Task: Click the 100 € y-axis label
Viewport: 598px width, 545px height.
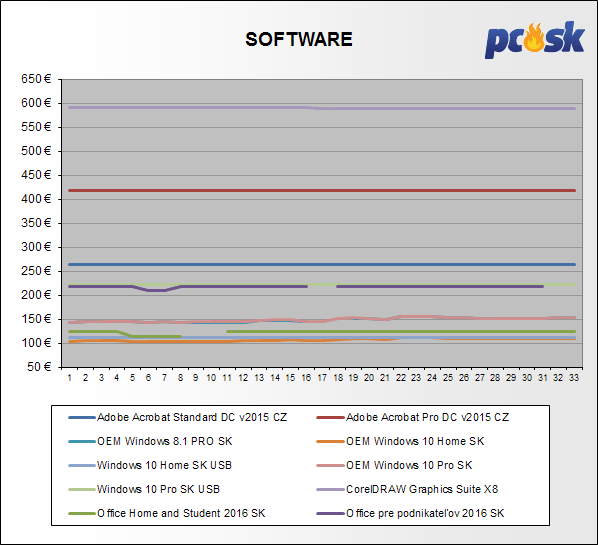Action: [x=36, y=343]
